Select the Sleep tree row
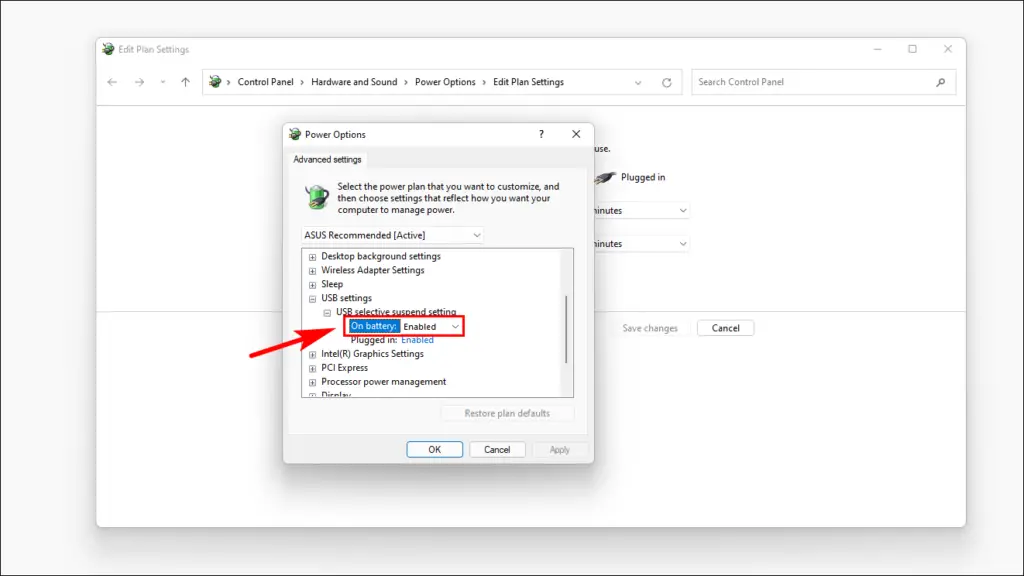This screenshot has height=576, width=1024. [332, 284]
